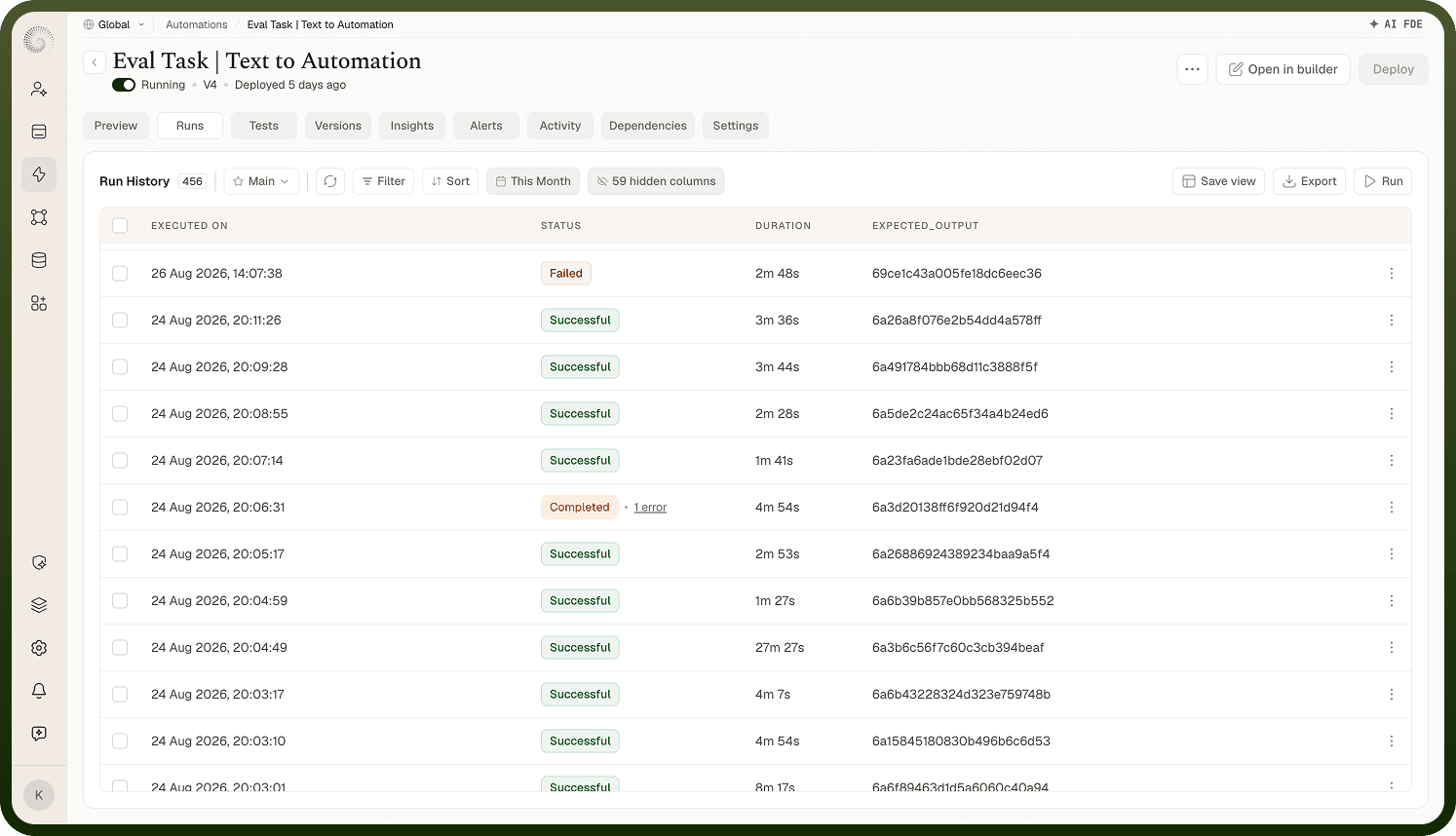
Task: Click the Deploy button
Action: click(1393, 69)
